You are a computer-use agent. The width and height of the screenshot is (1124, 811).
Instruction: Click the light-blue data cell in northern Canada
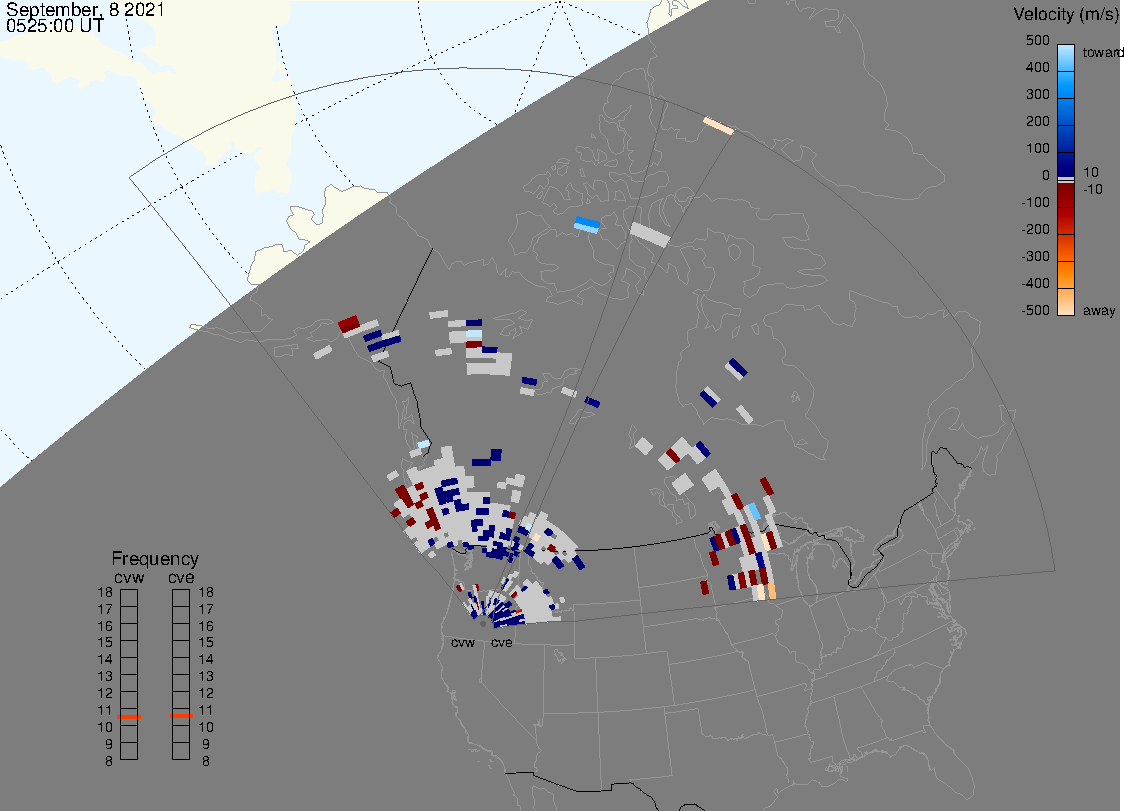point(587,225)
